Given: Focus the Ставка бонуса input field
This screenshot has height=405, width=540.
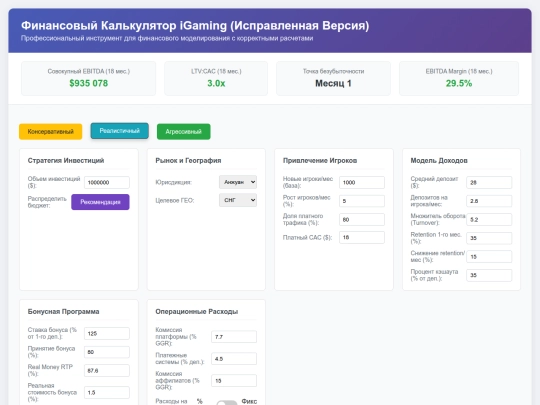Looking at the screenshot, I should pyautogui.click(x=107, y=333).
